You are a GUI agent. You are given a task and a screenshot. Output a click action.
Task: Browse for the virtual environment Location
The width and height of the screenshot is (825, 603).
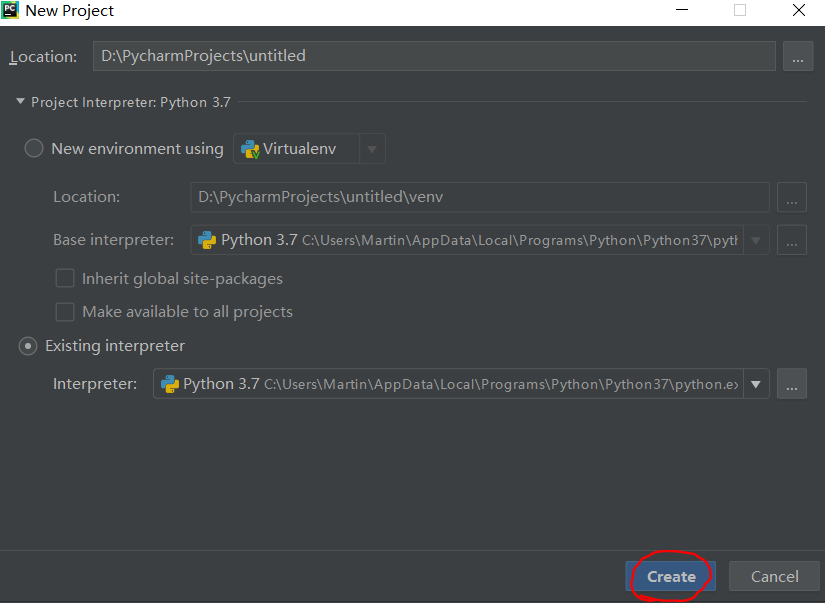(791, 197)
